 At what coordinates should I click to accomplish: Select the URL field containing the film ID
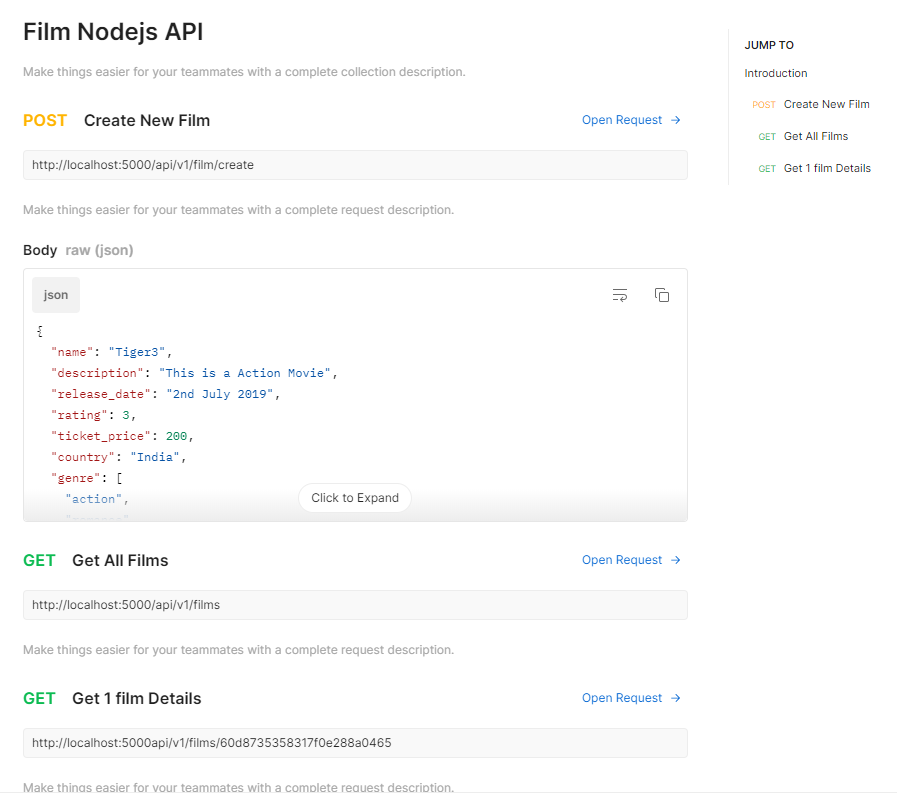tap(354, 743)
